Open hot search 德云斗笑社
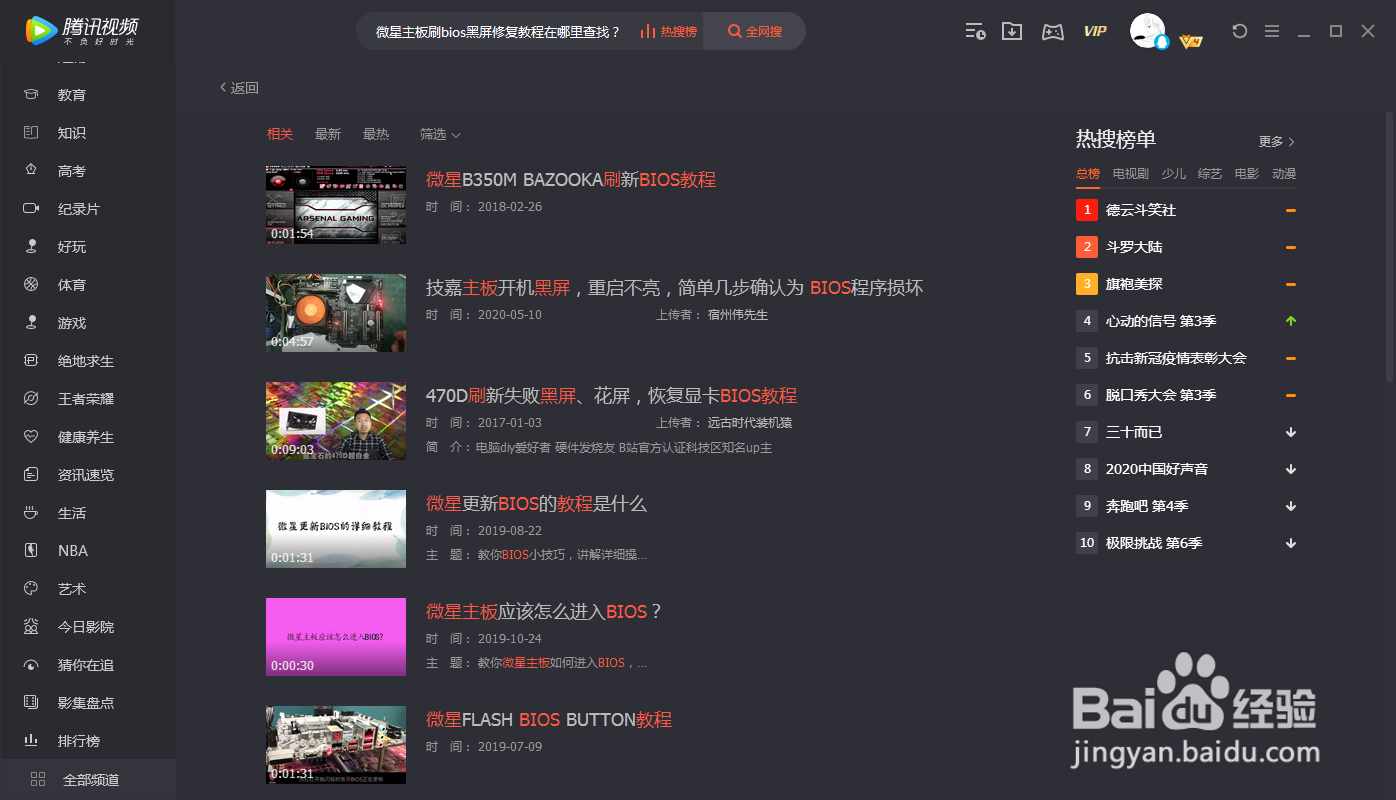The height and width of the screenshot is (800, 1396). pos(1141,211)
